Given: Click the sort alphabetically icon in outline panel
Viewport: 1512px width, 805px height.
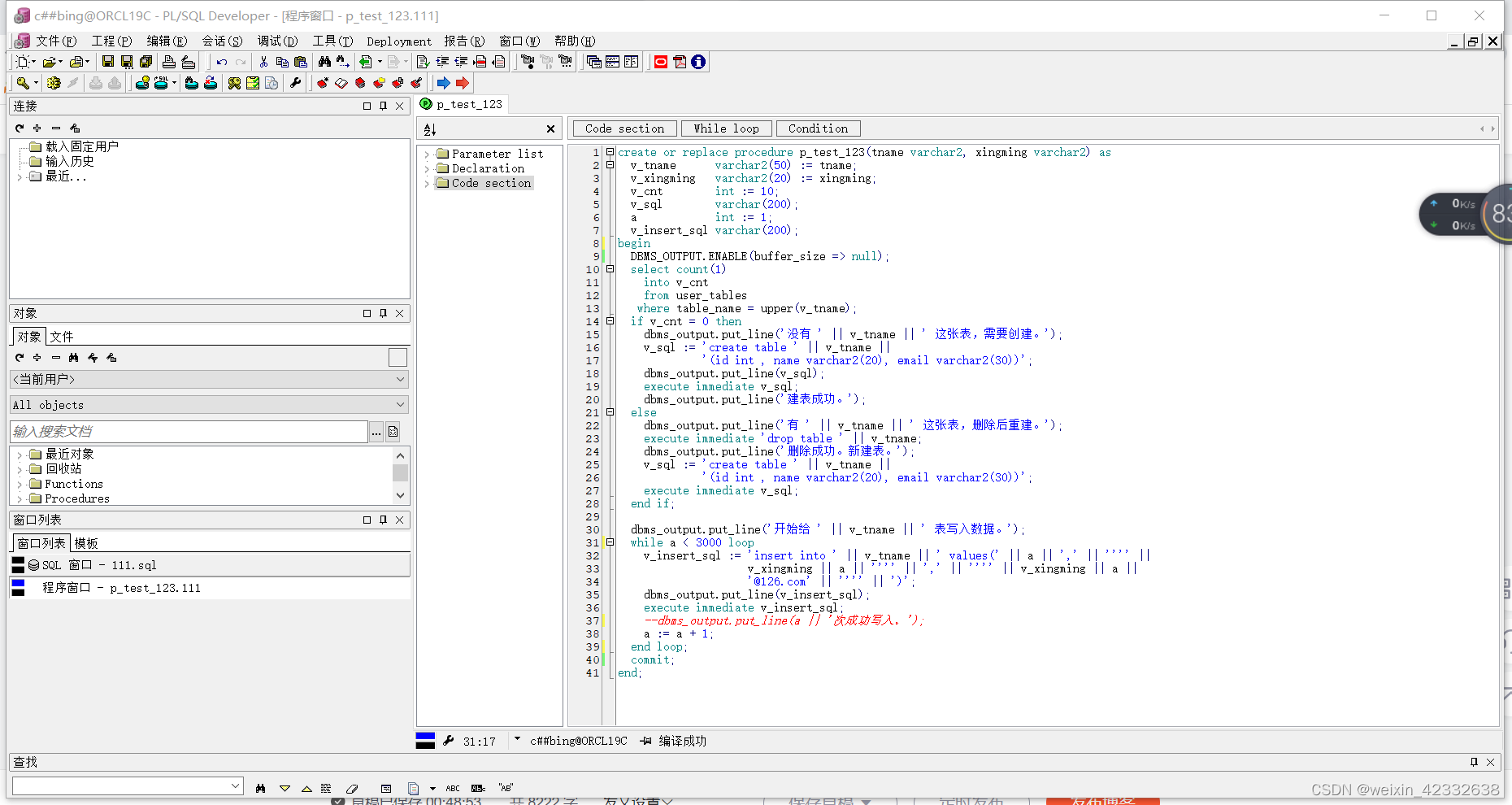Looking at the screenshot, I should [430, 129].
